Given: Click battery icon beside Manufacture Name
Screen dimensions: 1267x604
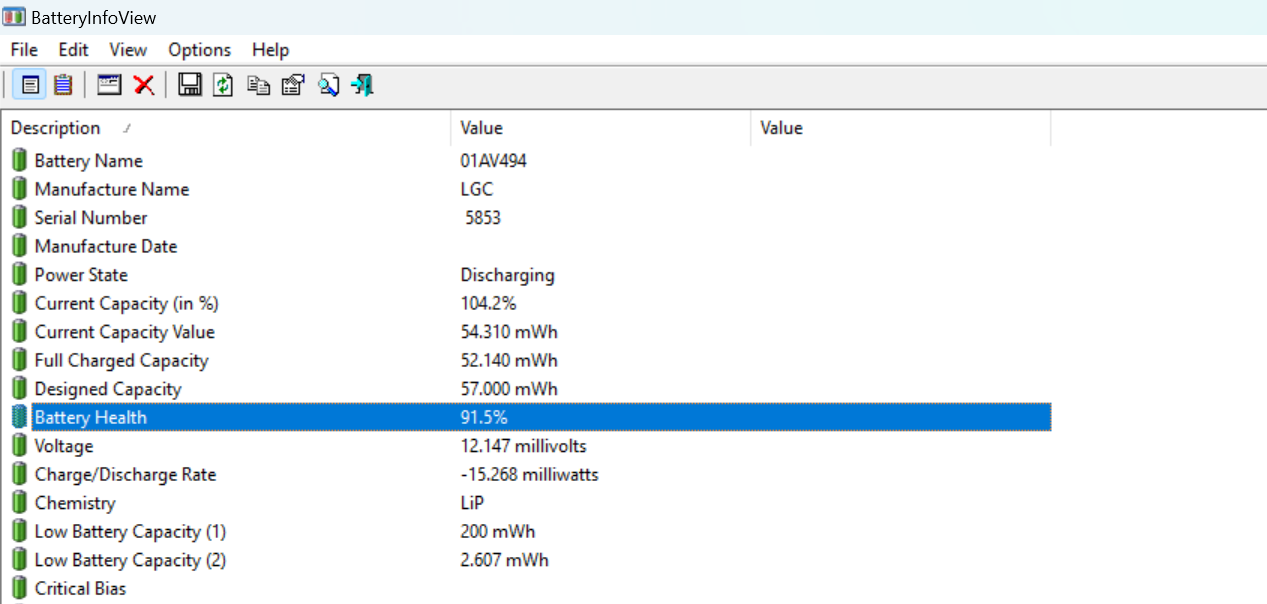Looking at the screenshot, I should coord(19,189).
